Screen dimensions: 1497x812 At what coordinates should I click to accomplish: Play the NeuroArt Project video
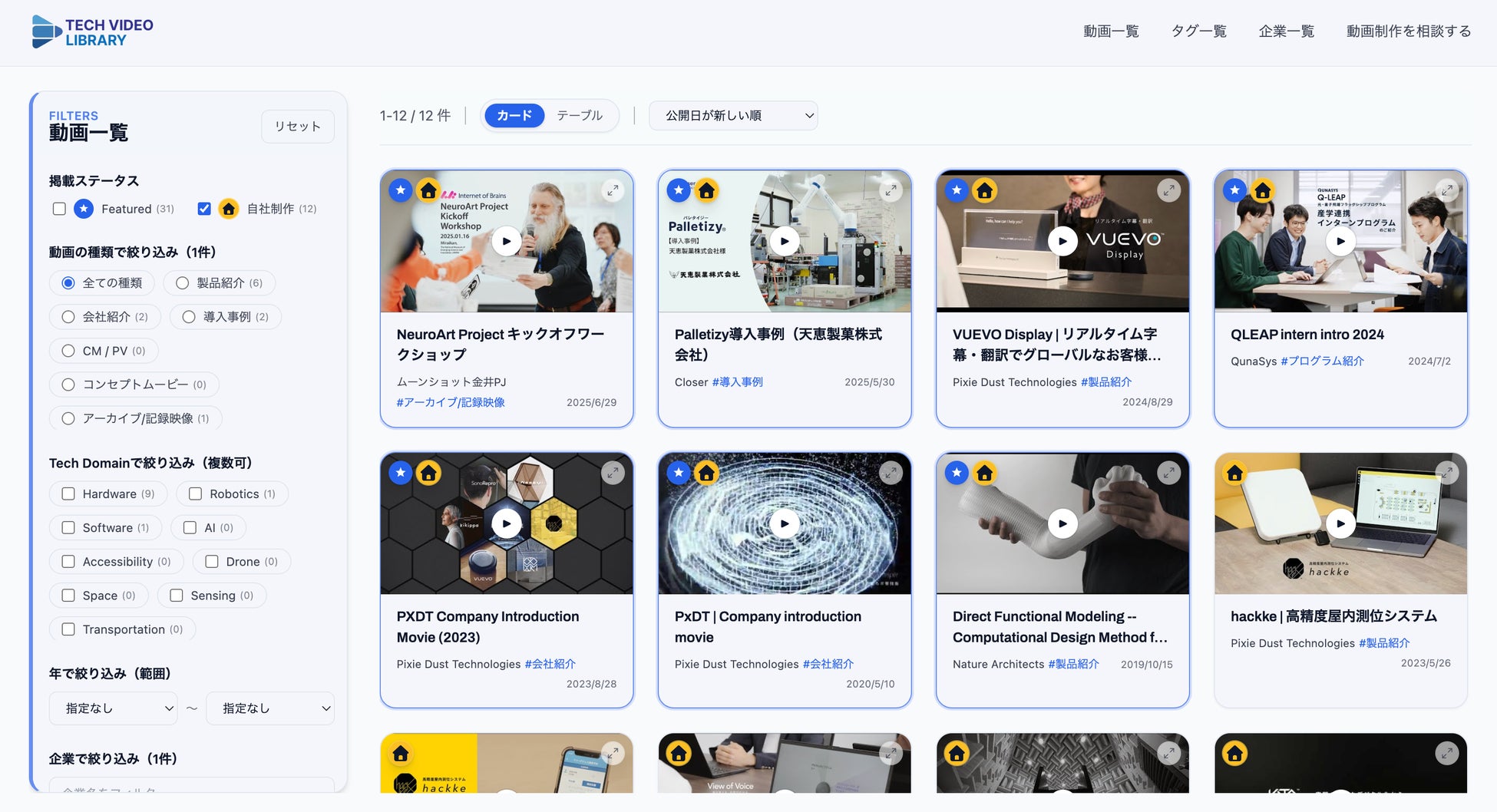pyautogui.click(x=507, y=241)
